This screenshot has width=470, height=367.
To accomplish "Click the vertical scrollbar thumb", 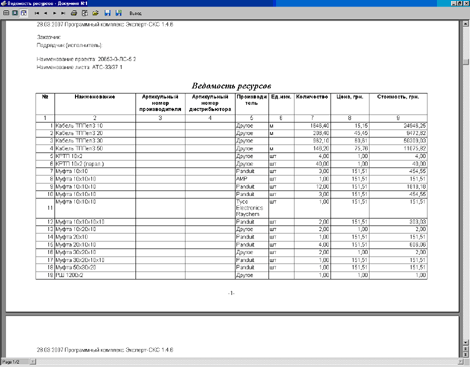I will point(466,62).
